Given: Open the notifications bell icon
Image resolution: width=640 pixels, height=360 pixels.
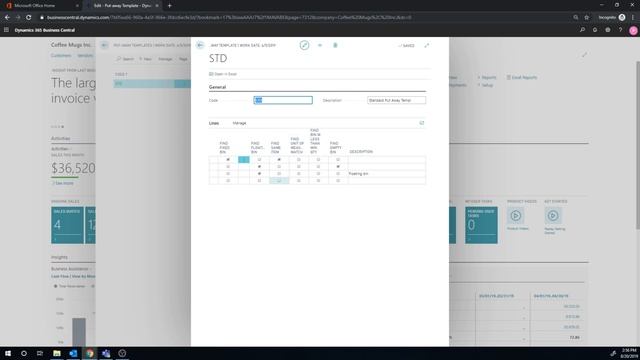Looking at the screenshot, I should pos(595,30).
